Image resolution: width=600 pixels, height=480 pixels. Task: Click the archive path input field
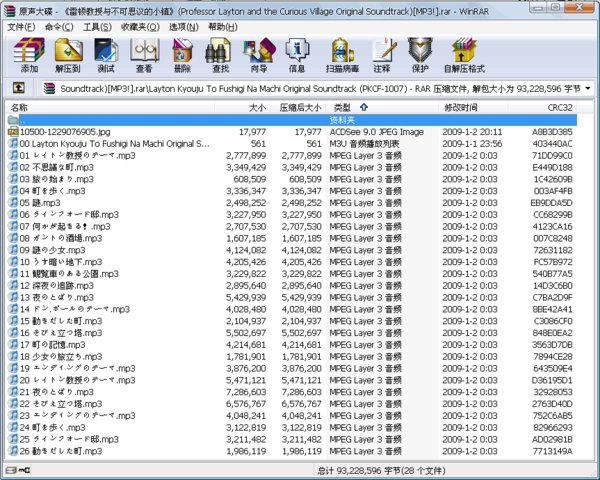tap(320, 89)
